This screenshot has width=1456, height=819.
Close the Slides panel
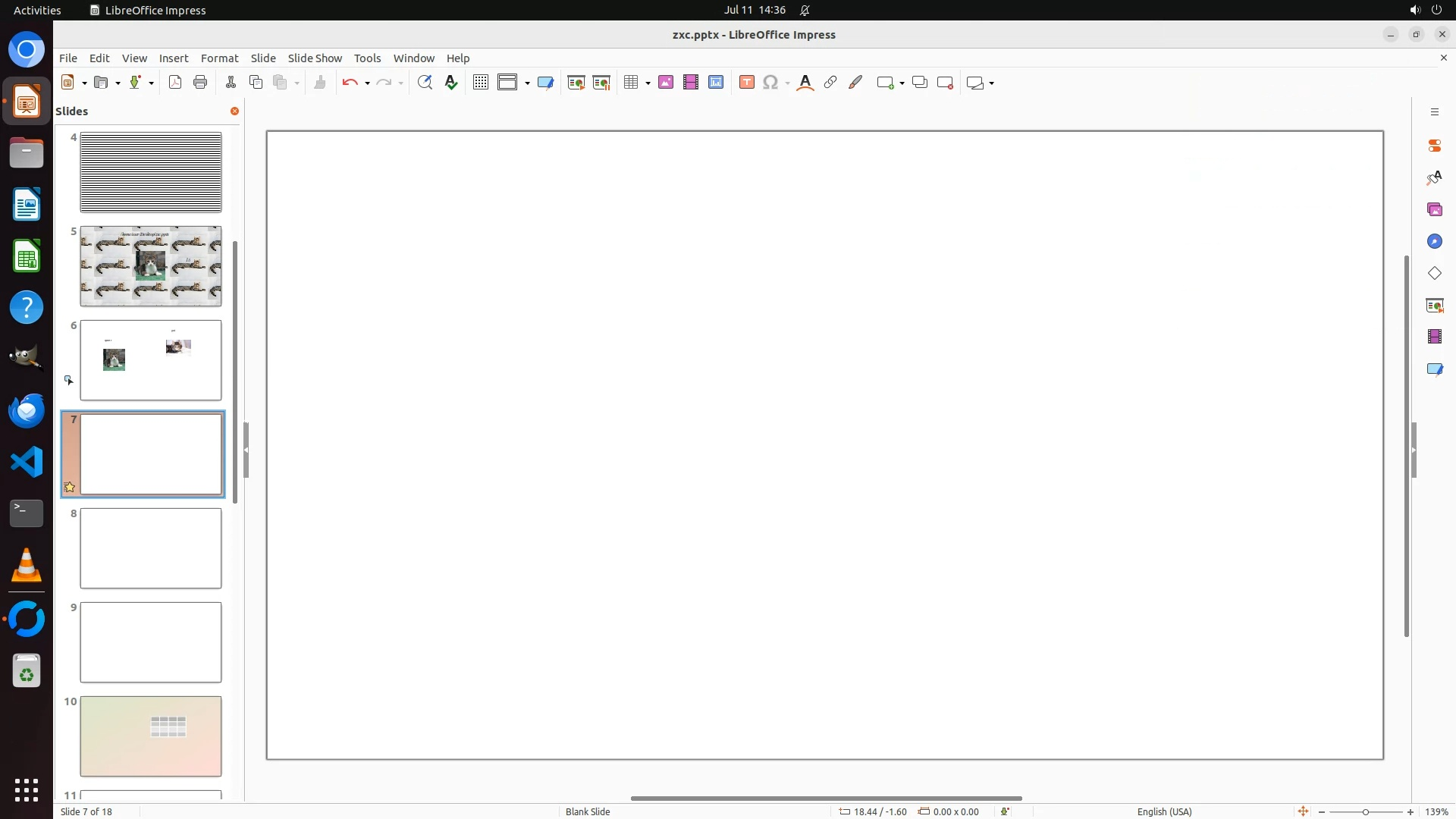click(x=234, y=111)
